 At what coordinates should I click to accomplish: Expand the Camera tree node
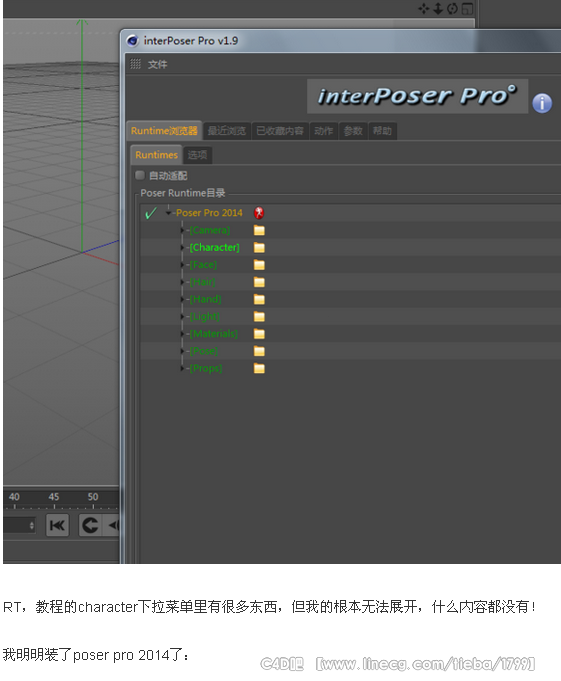click(x=182, y=230)
